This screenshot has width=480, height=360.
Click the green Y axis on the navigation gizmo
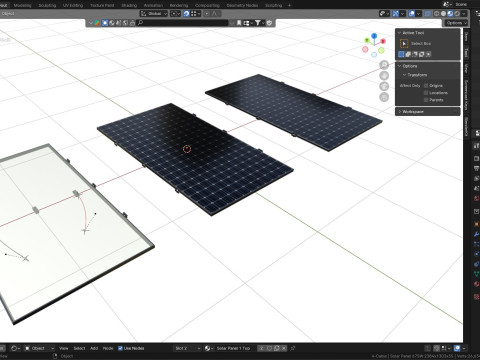point(367,40)
